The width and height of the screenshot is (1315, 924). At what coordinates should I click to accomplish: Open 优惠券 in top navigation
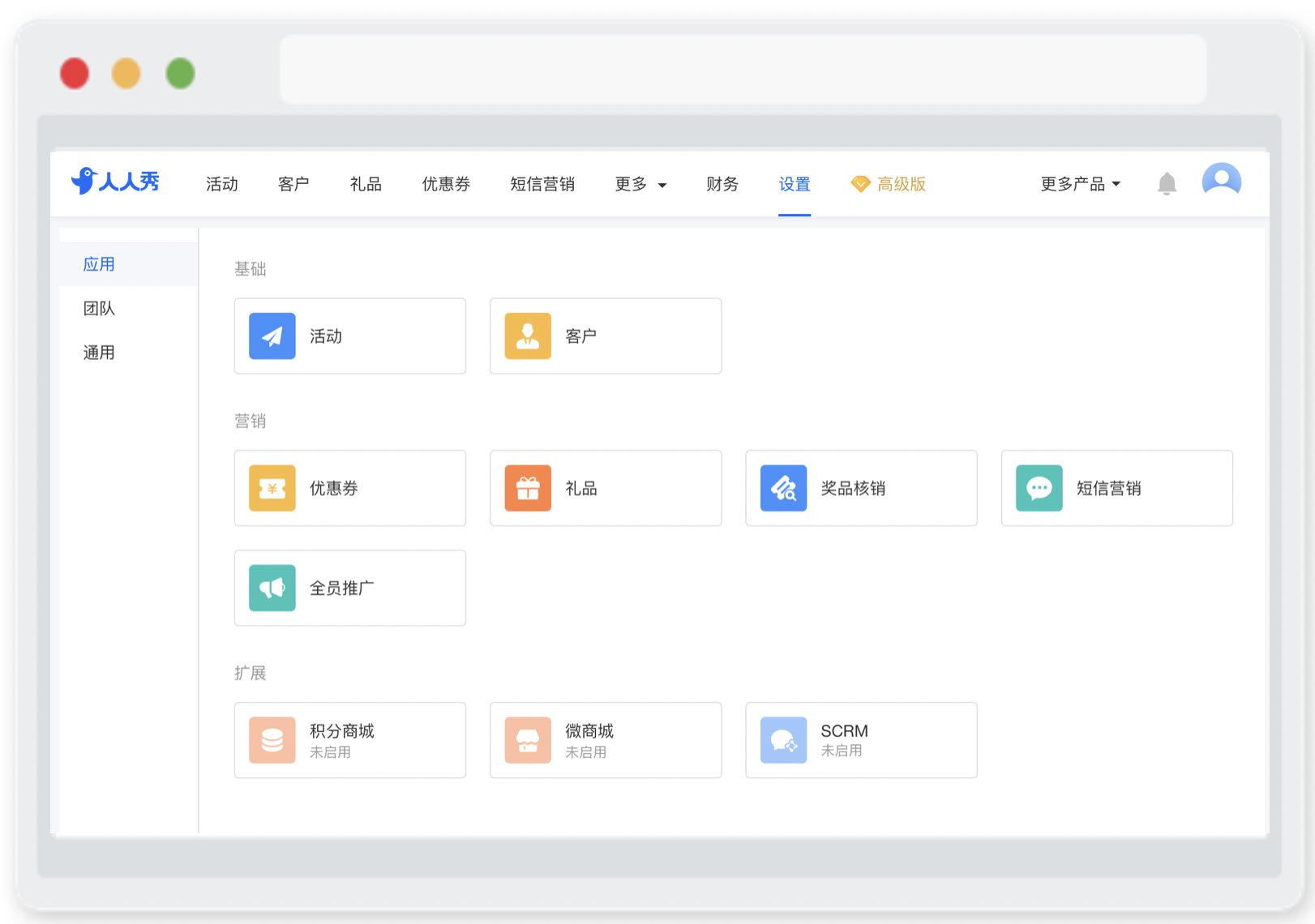point(446,185)
